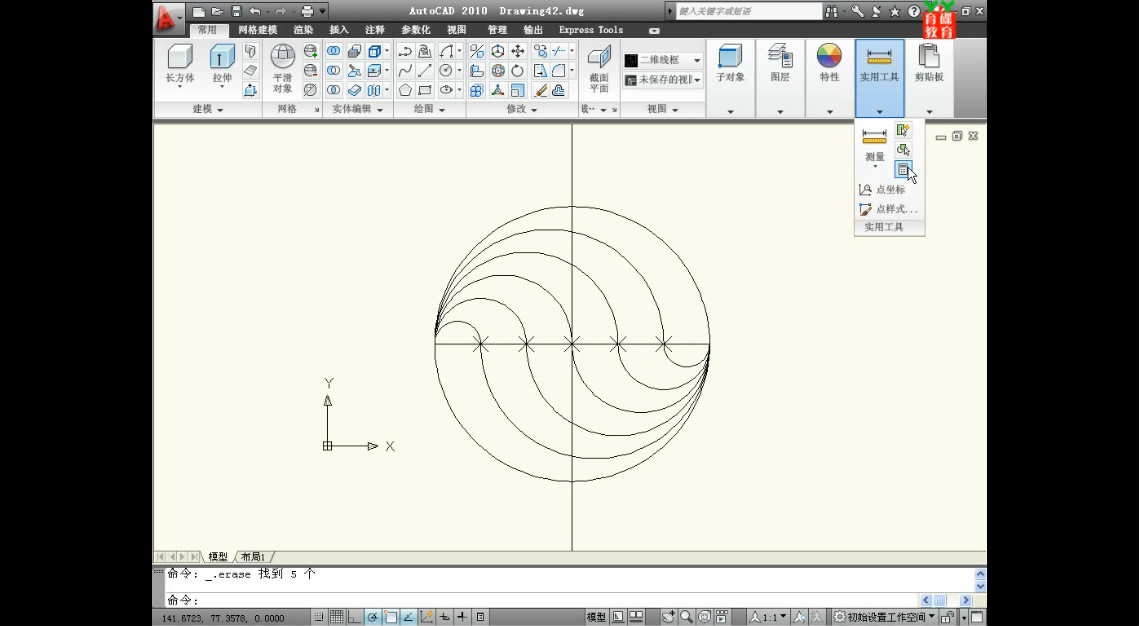The image size is (1139, 626).
Task: Select the Polygon draw tool
Action: point(405,90)
